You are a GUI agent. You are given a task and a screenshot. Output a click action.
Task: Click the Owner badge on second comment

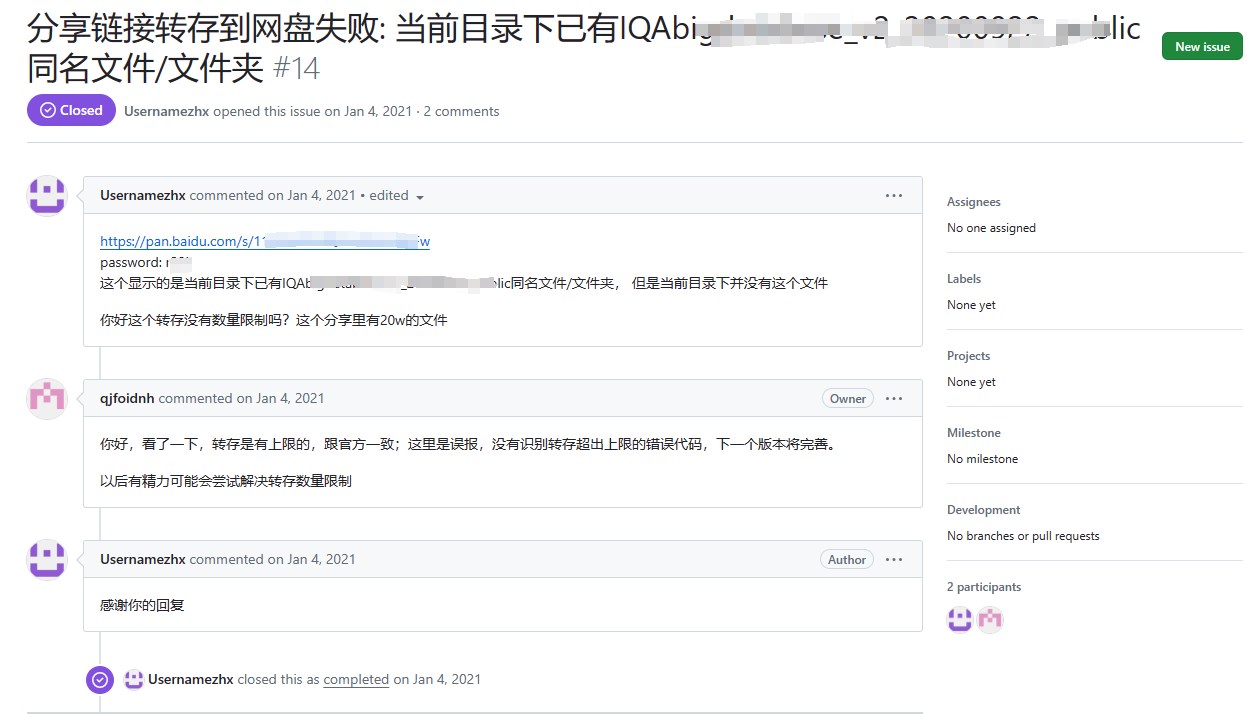847,399
